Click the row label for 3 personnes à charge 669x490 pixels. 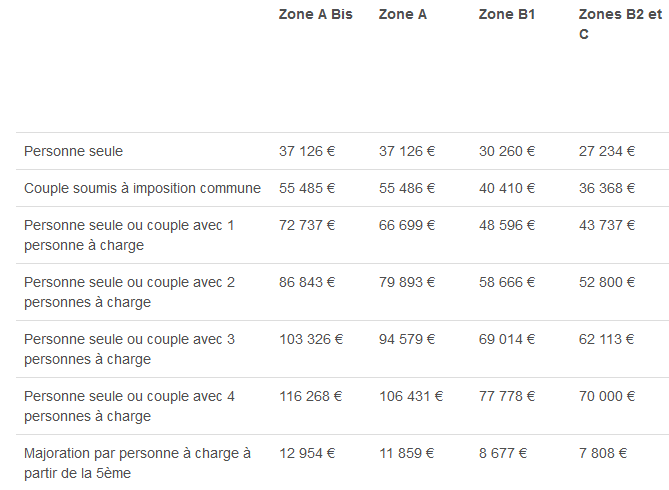pos(129,349)
